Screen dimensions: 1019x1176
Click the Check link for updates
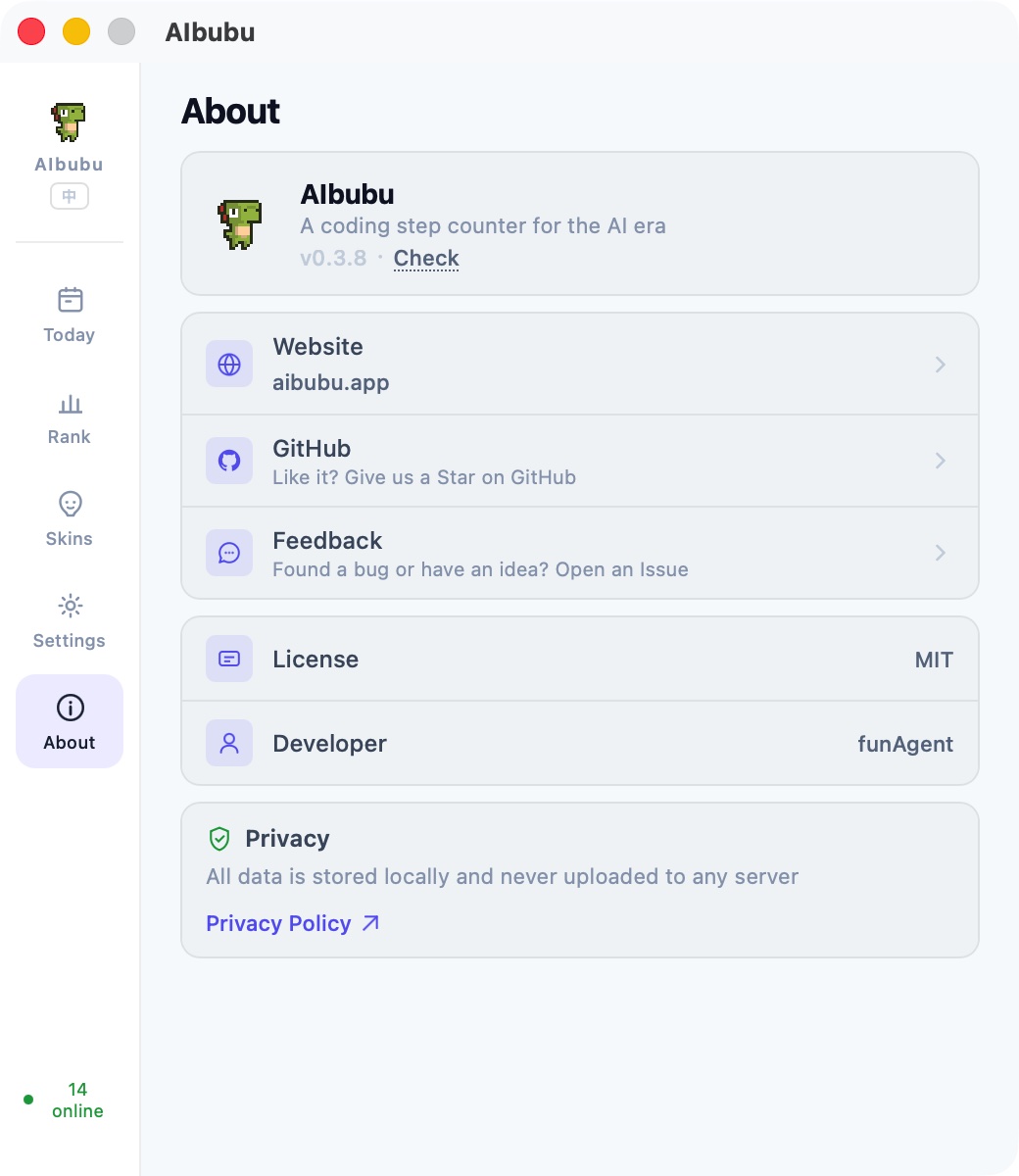click(x=426, y=258)
